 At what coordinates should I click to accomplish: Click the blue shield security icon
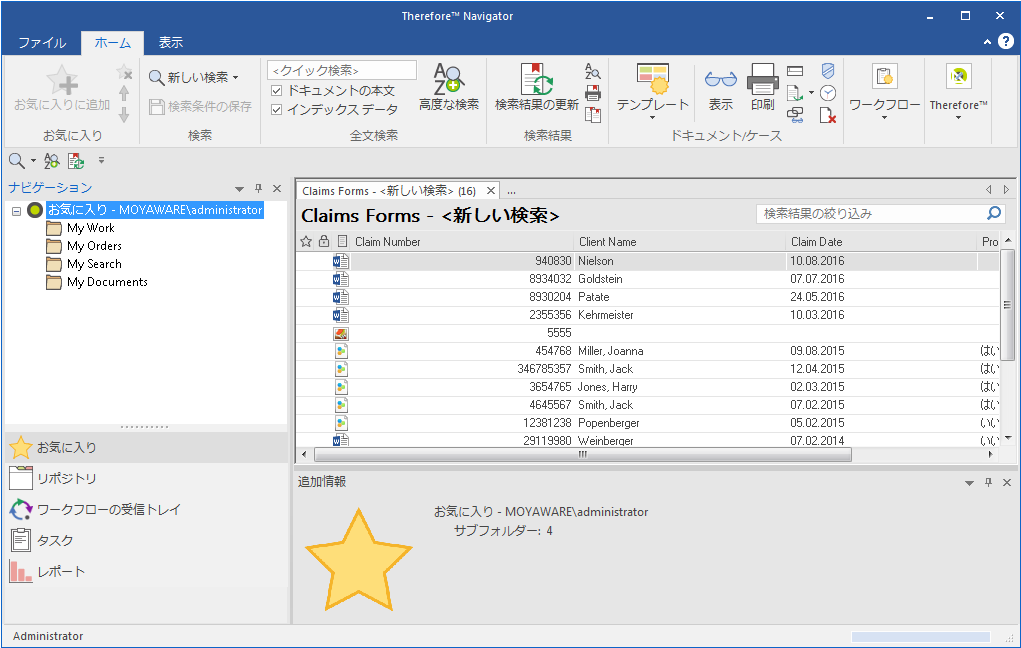tap(828, 71)
